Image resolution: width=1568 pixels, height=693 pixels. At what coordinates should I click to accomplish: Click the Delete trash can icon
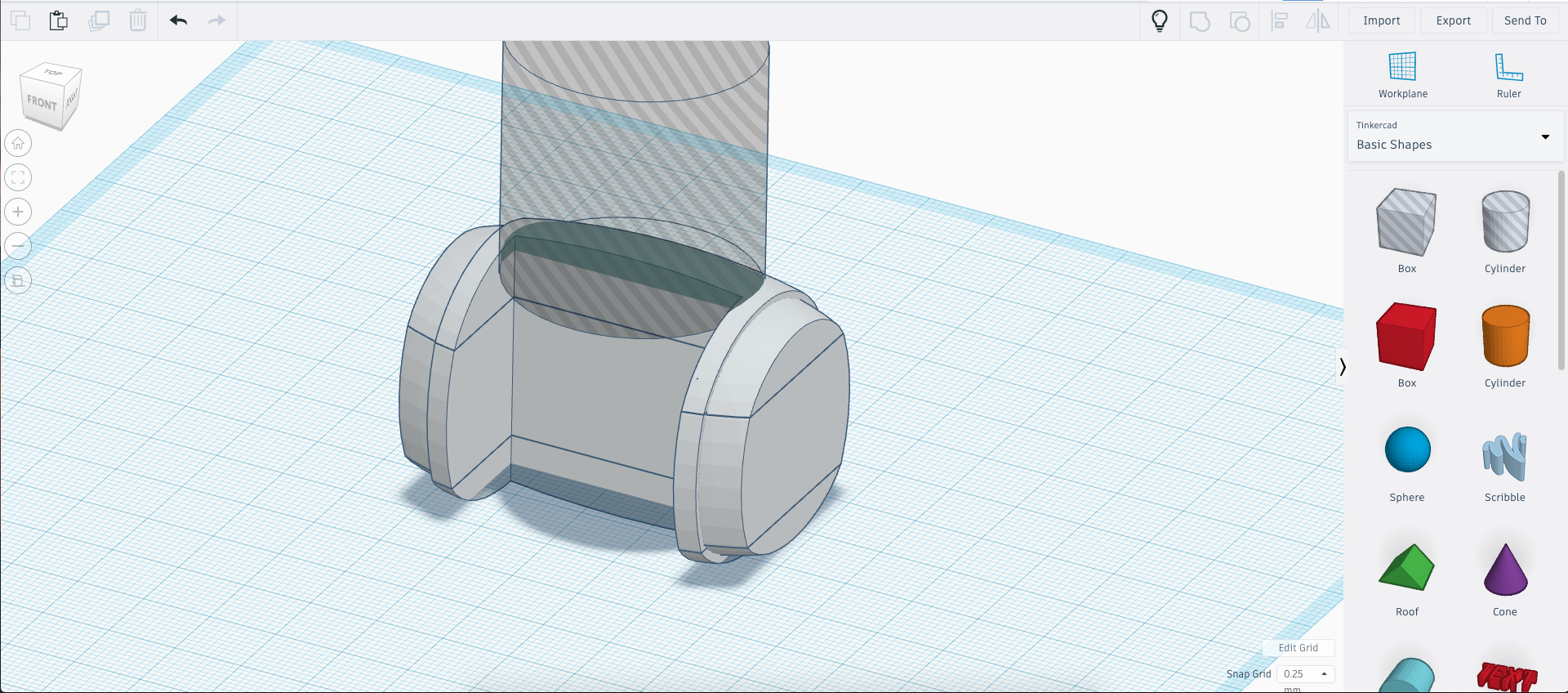tap(138, 20)
